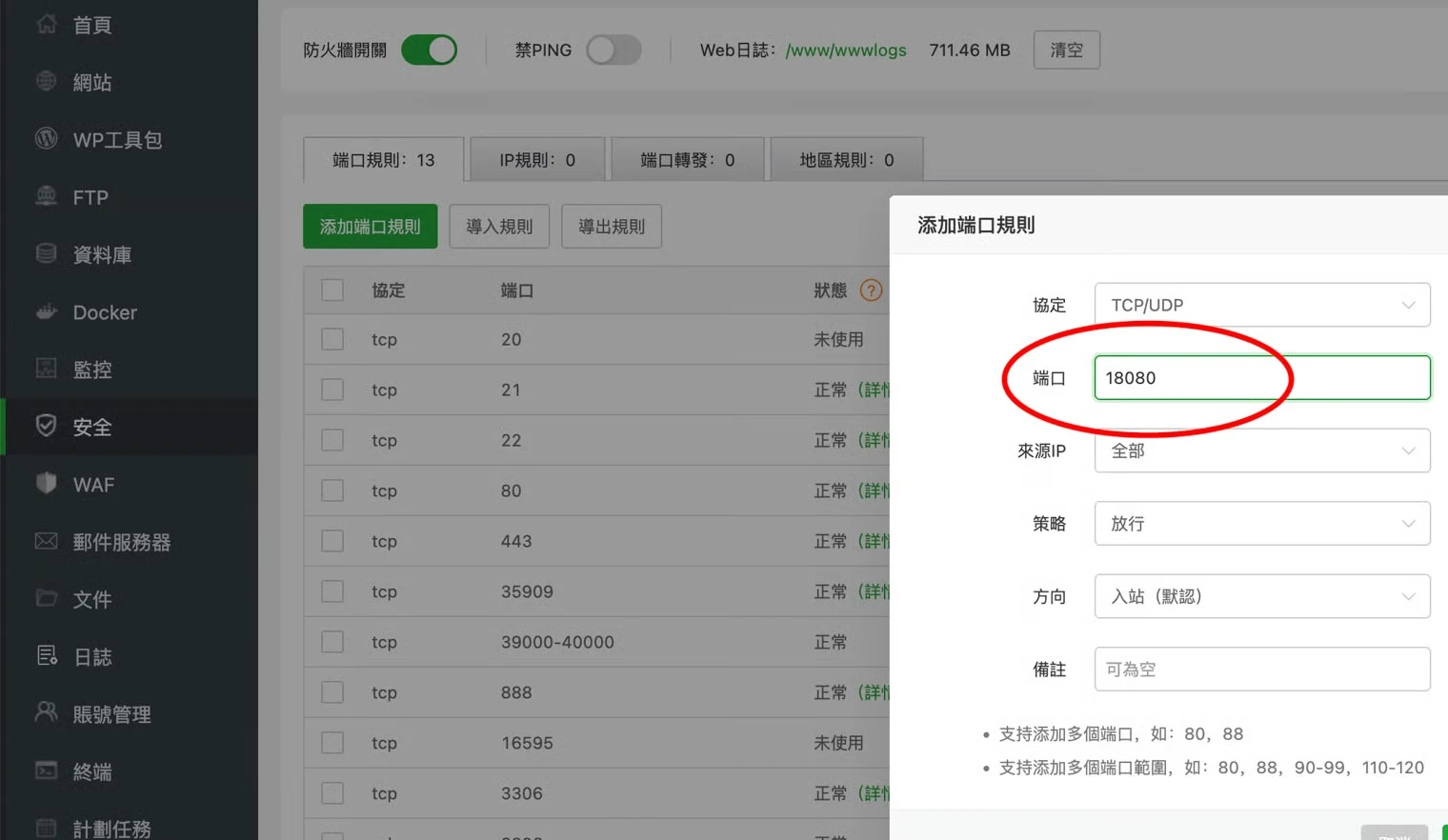Viewport: 1448px width, 840px height.
Task: Switch to the 端口轉發 tab
Action: click(687, 160)
